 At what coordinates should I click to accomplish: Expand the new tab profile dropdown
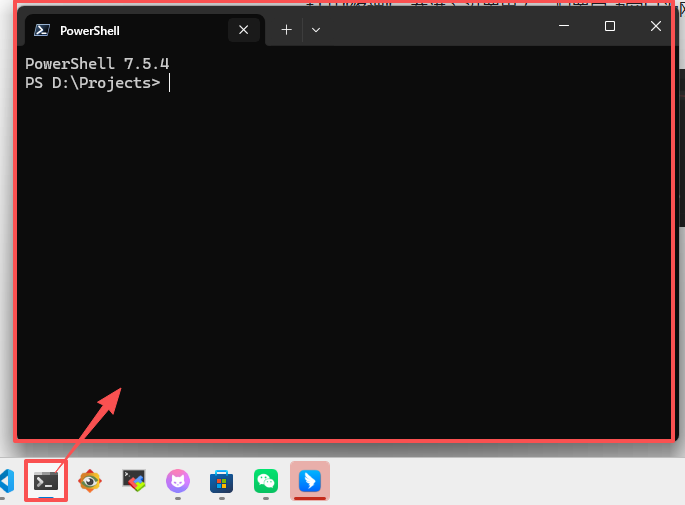pyautogui.click(x=316, y=30)
